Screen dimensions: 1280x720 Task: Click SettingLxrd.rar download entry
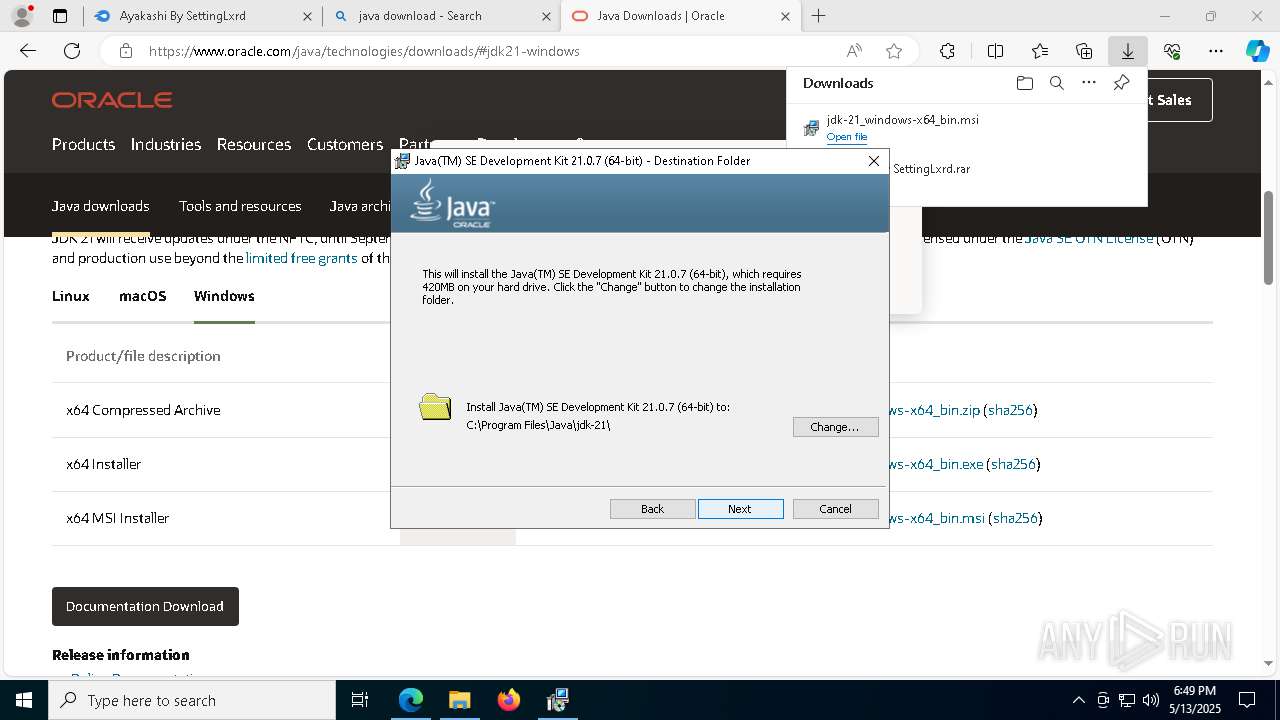(x=931, y=169)
